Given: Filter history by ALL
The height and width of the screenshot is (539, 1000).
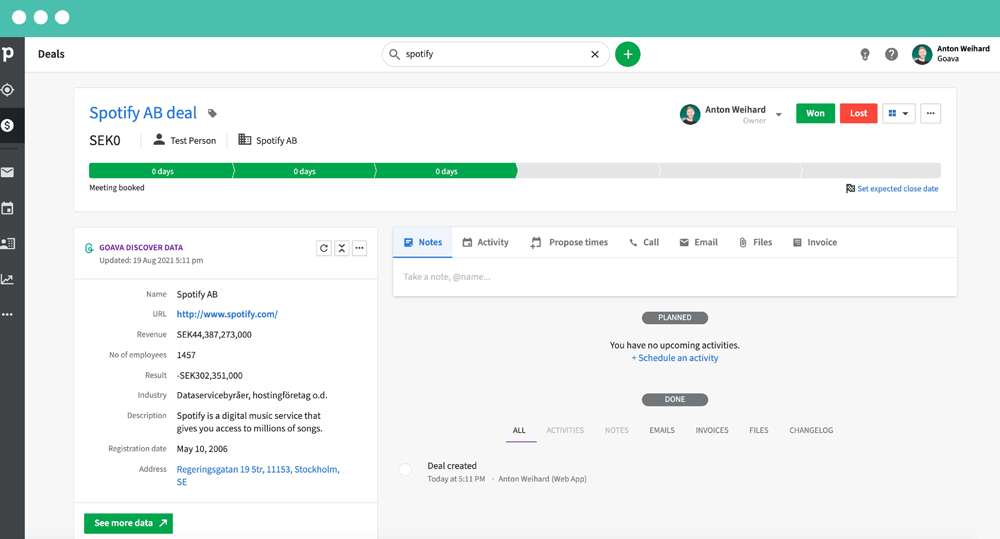Looking at the screenshot, I should (x=519, y=431).
